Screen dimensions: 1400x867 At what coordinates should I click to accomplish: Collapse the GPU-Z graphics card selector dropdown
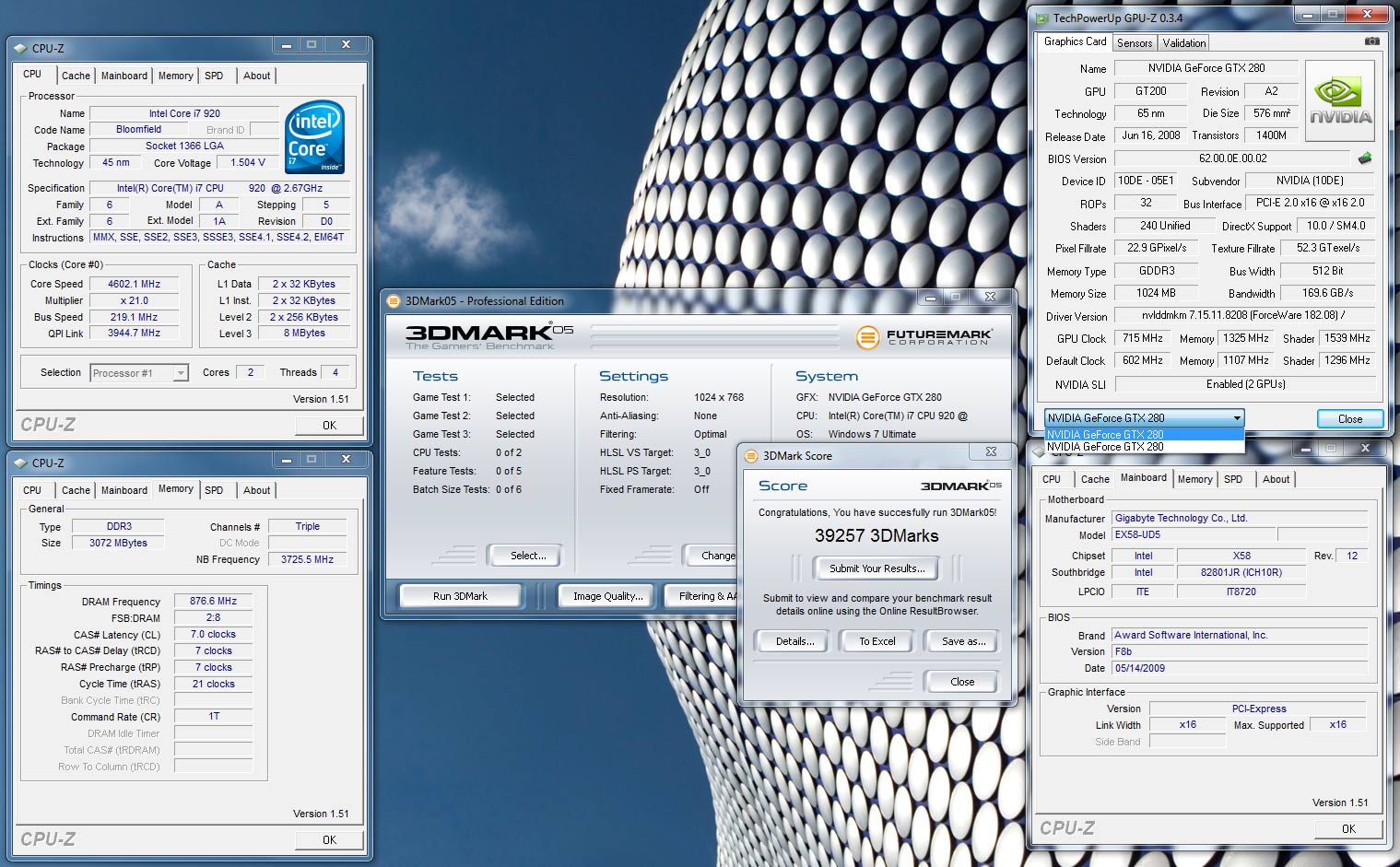[x=1236, y=418]
